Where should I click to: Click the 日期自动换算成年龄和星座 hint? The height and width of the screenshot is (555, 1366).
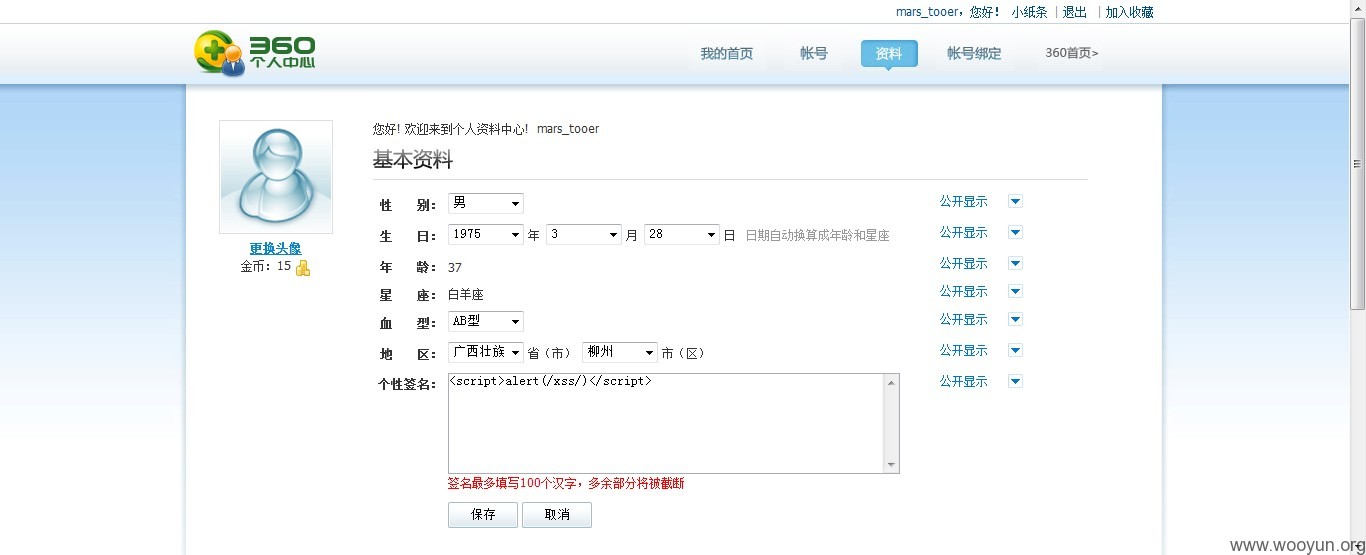[x=817, y=236]
